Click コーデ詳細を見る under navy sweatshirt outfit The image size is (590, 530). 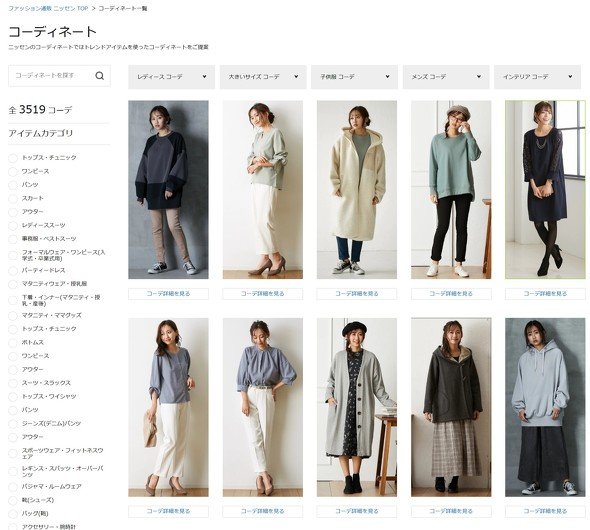168,293
